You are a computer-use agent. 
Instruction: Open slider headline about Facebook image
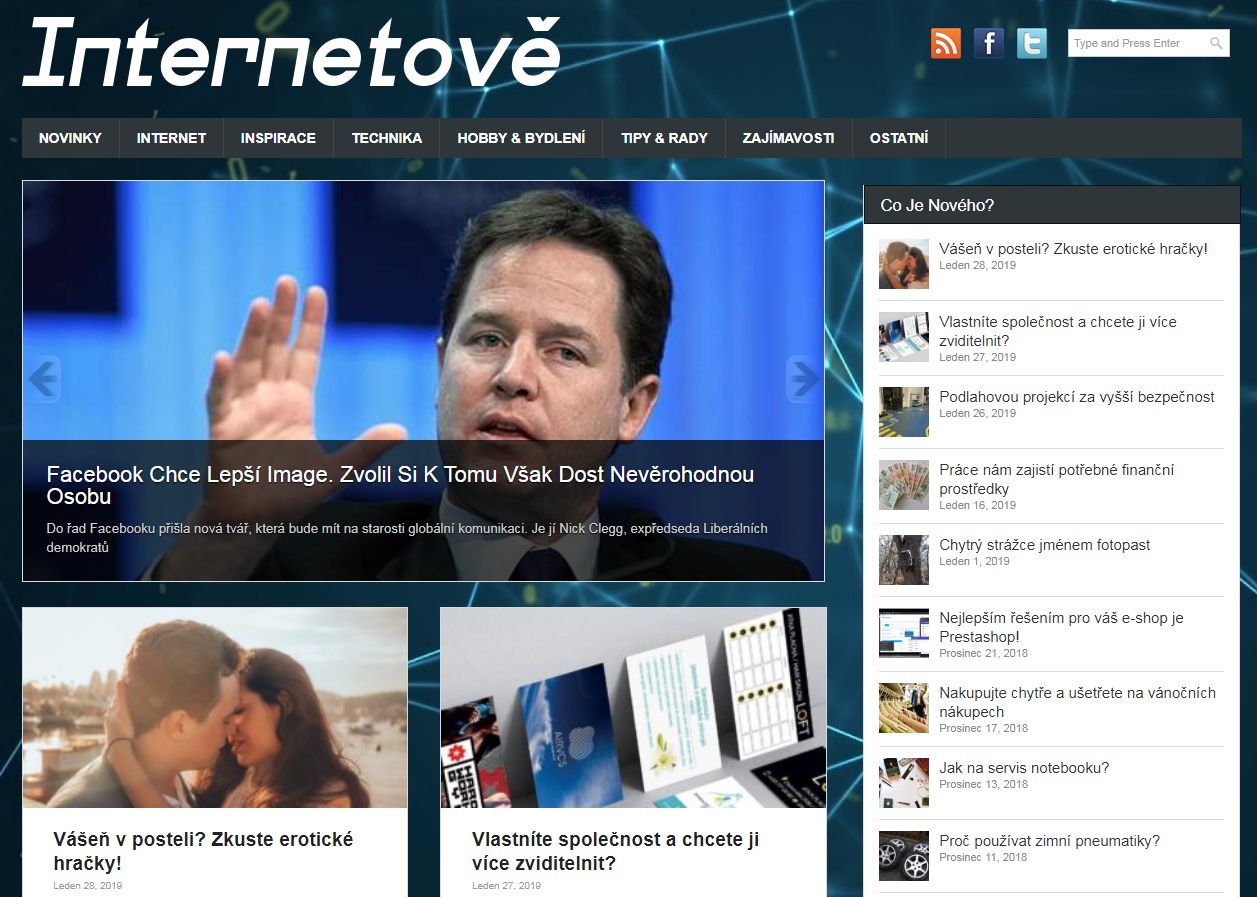tap(400, 485)
